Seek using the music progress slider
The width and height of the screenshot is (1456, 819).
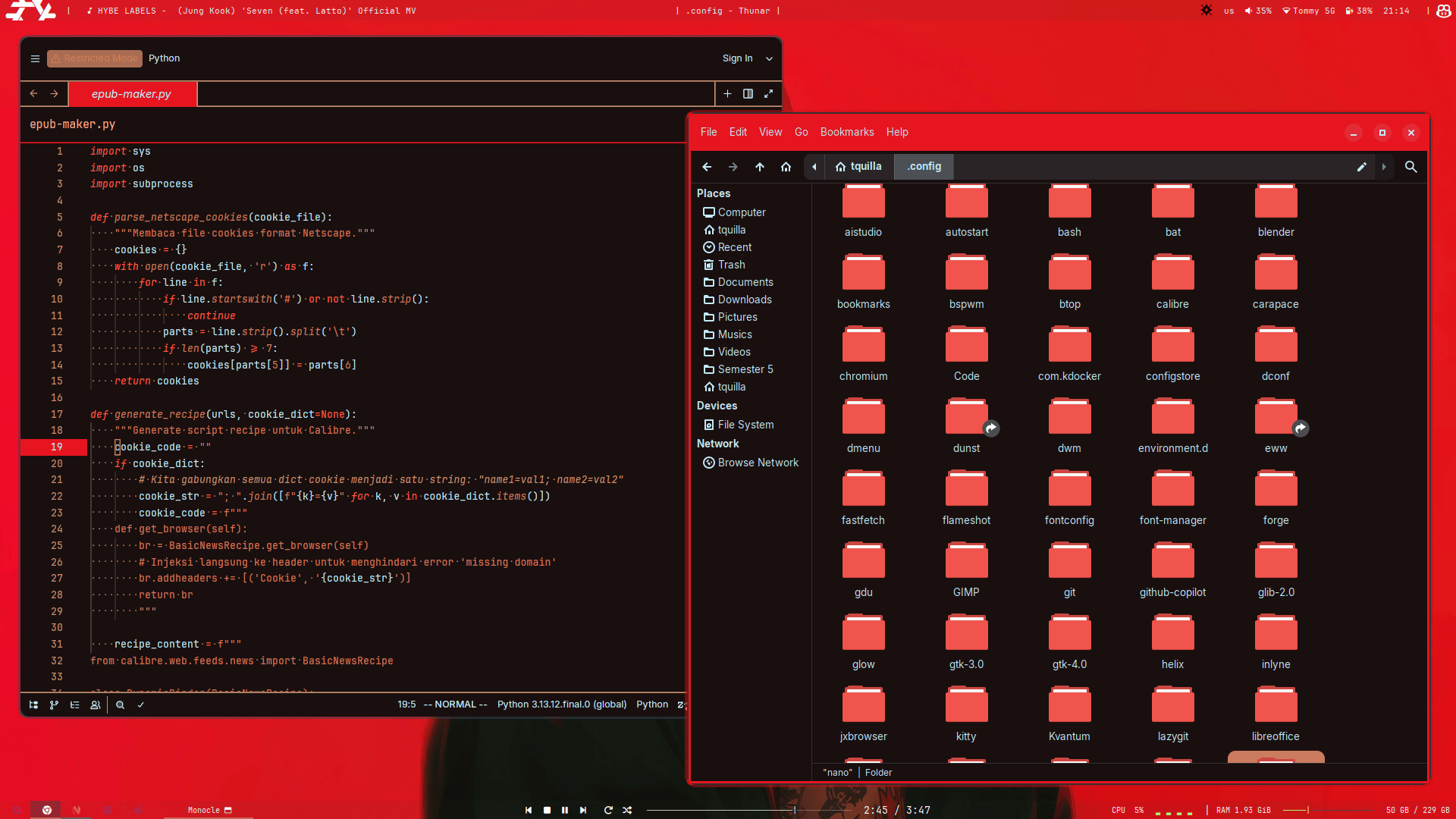click(x=720, y=810)
